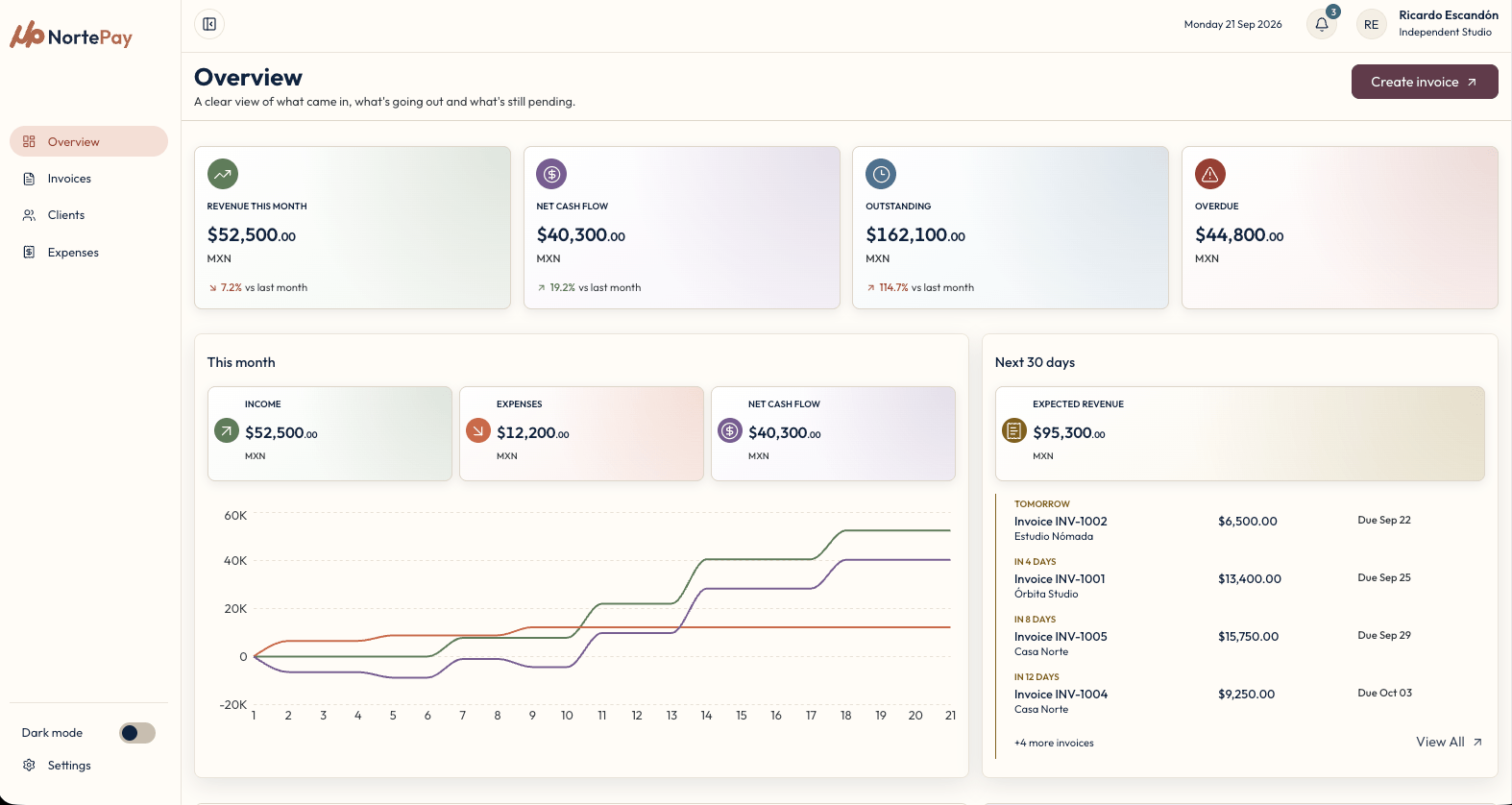Go to Invoices page
Viewport: 1512px width, 805px height.
click(88, 179)
